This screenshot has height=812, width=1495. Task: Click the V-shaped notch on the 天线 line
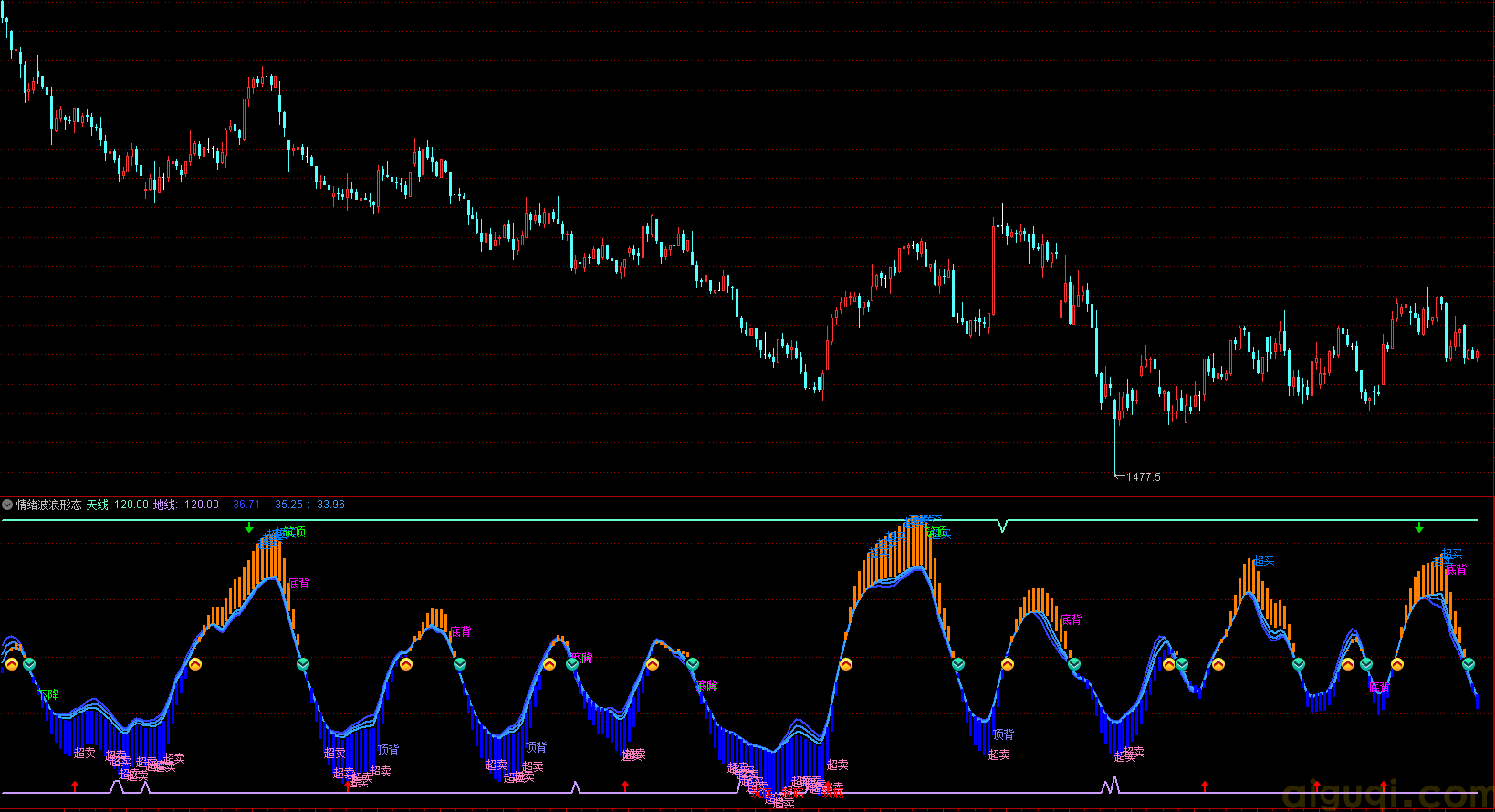click(1003, 526)
